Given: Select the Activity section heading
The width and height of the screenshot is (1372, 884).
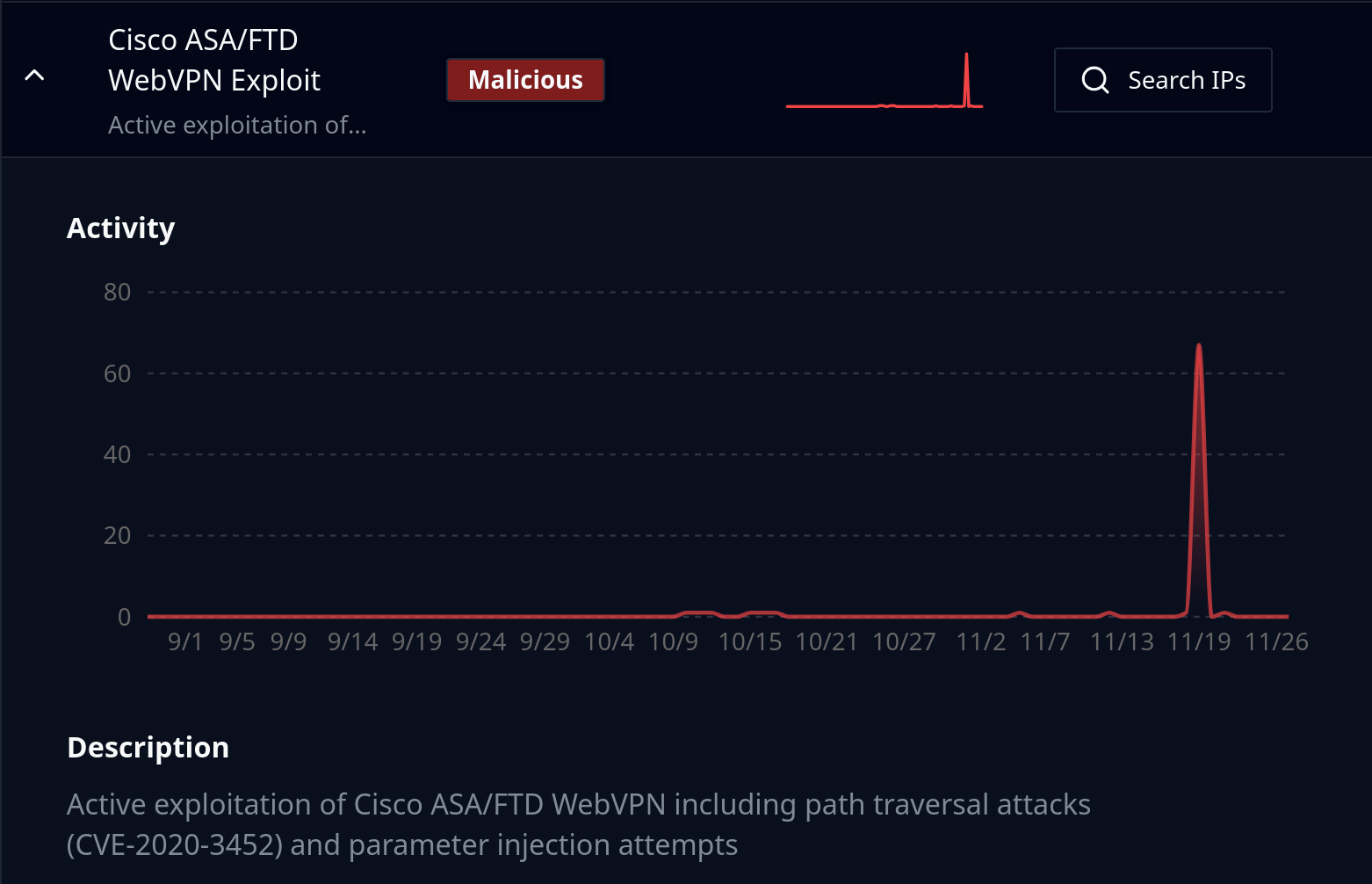Looking at the screenshot, I should pyautogui.click(x=120, y=228).
